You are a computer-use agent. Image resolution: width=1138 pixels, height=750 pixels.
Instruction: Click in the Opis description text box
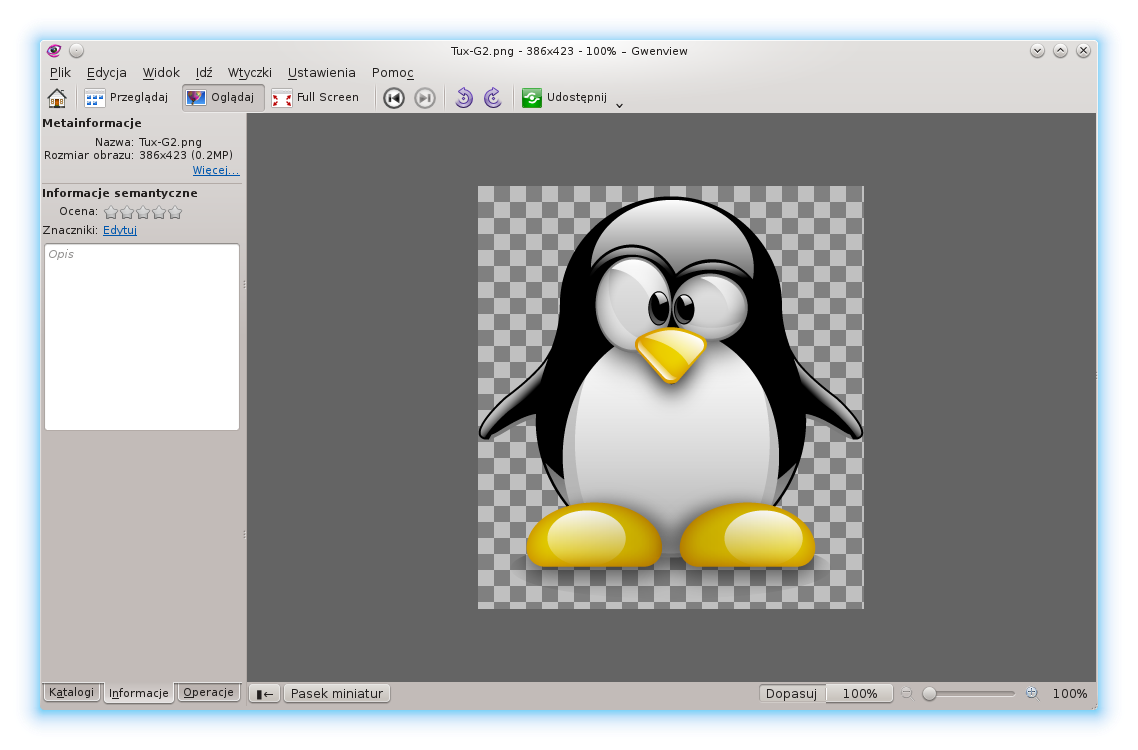141,337
